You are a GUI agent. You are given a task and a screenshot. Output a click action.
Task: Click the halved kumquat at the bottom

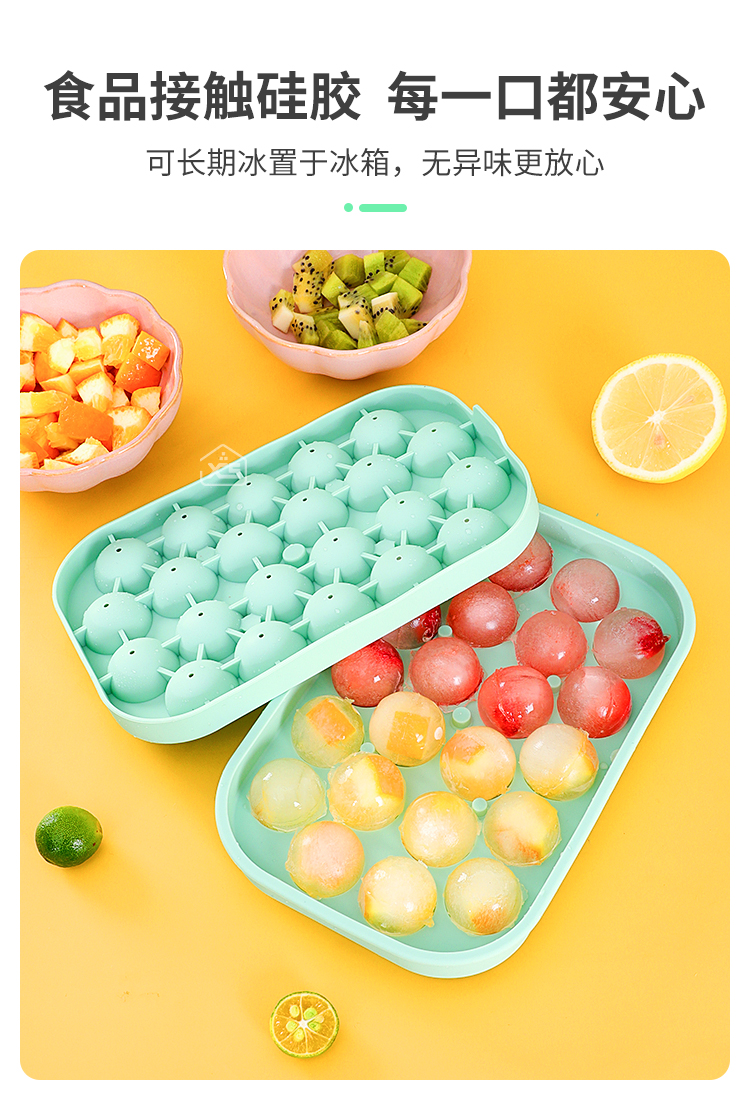(304, 1024)
